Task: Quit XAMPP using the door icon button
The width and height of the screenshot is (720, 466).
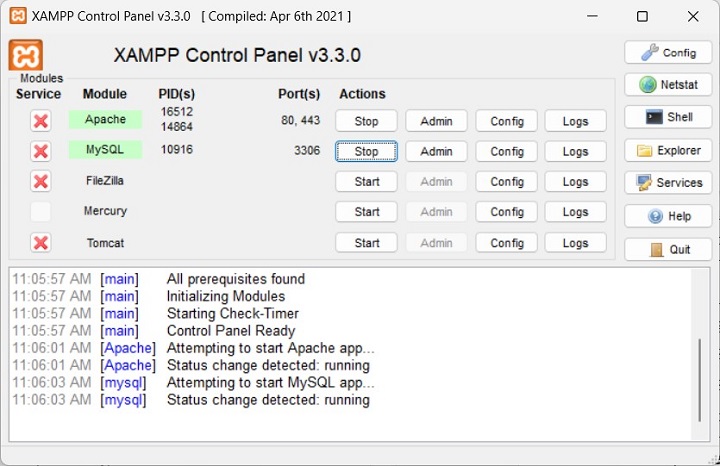Action: (x=668, y=249)
